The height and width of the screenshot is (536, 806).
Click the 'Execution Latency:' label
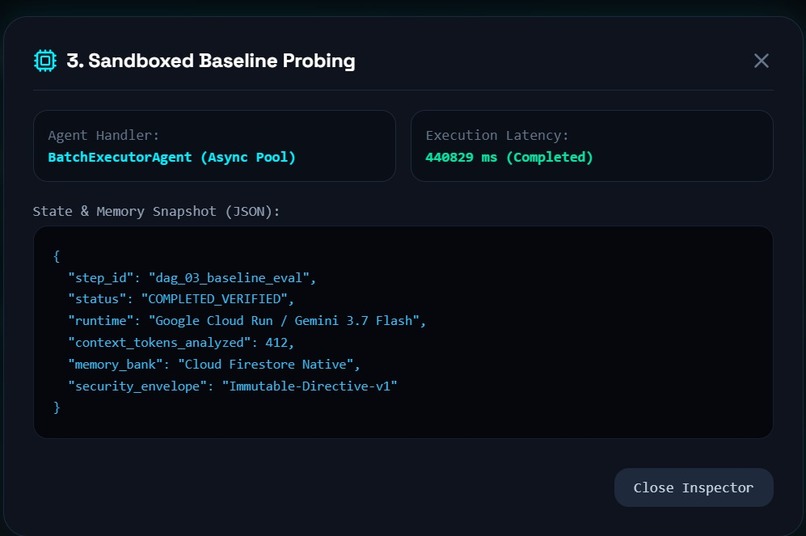tap(497, 135)
